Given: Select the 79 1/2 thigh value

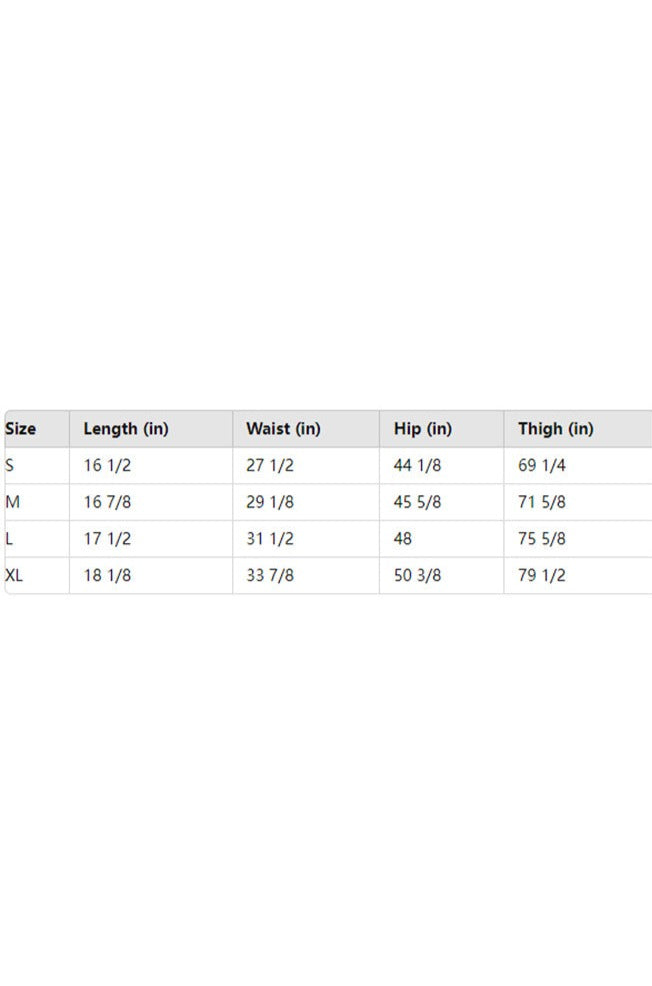Looking at the screenshot, I should [542, 575].
